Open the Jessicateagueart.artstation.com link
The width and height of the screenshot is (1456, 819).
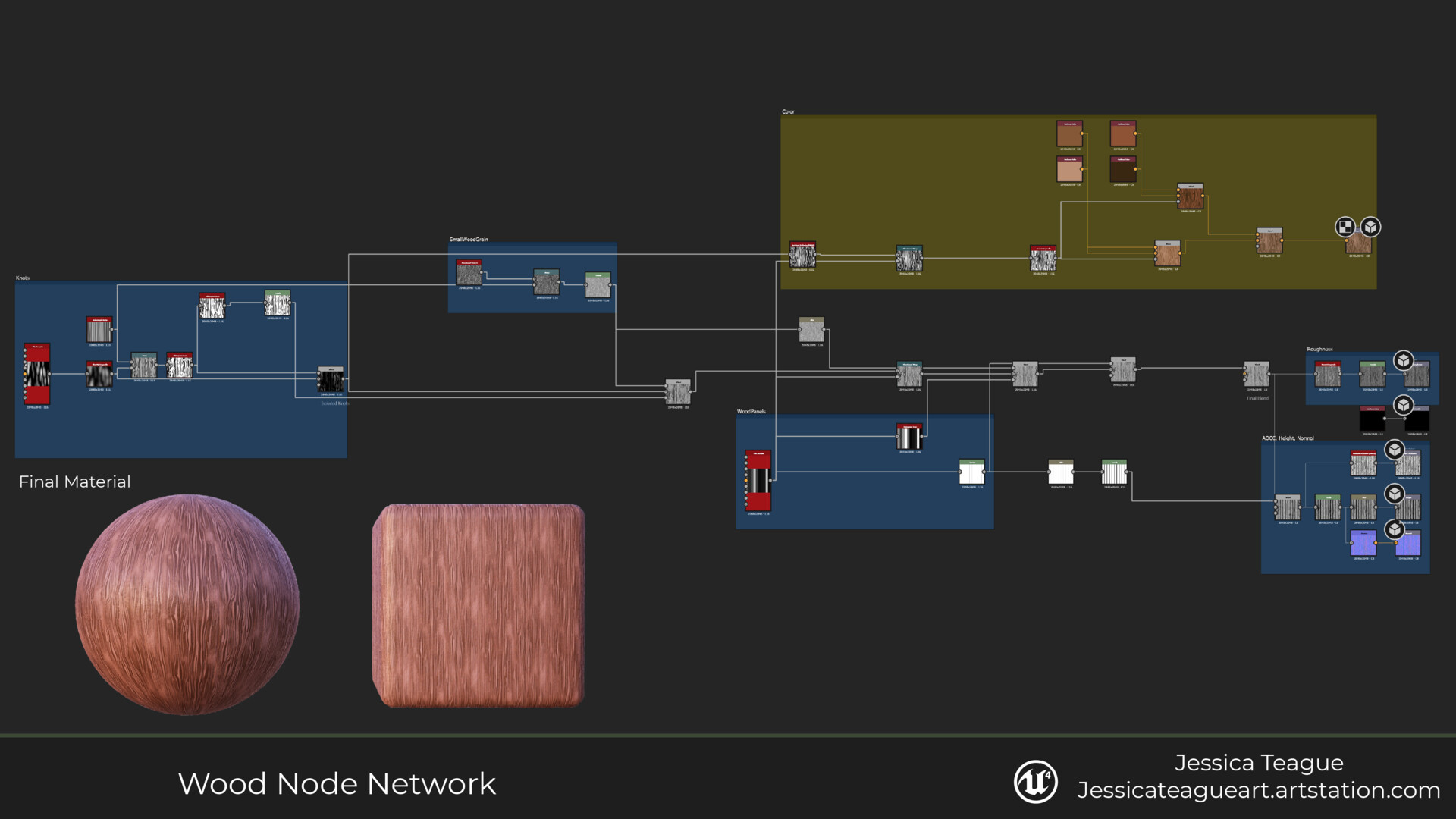(1258, 790)
